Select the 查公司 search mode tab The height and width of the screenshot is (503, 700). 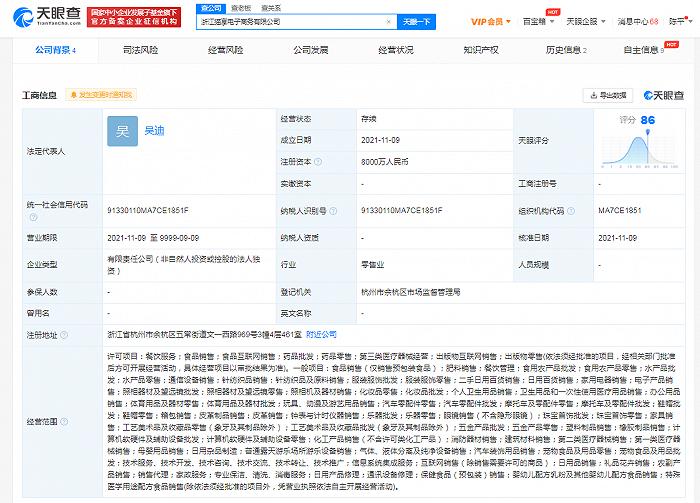pyautogui.click(x=211, y=8)
